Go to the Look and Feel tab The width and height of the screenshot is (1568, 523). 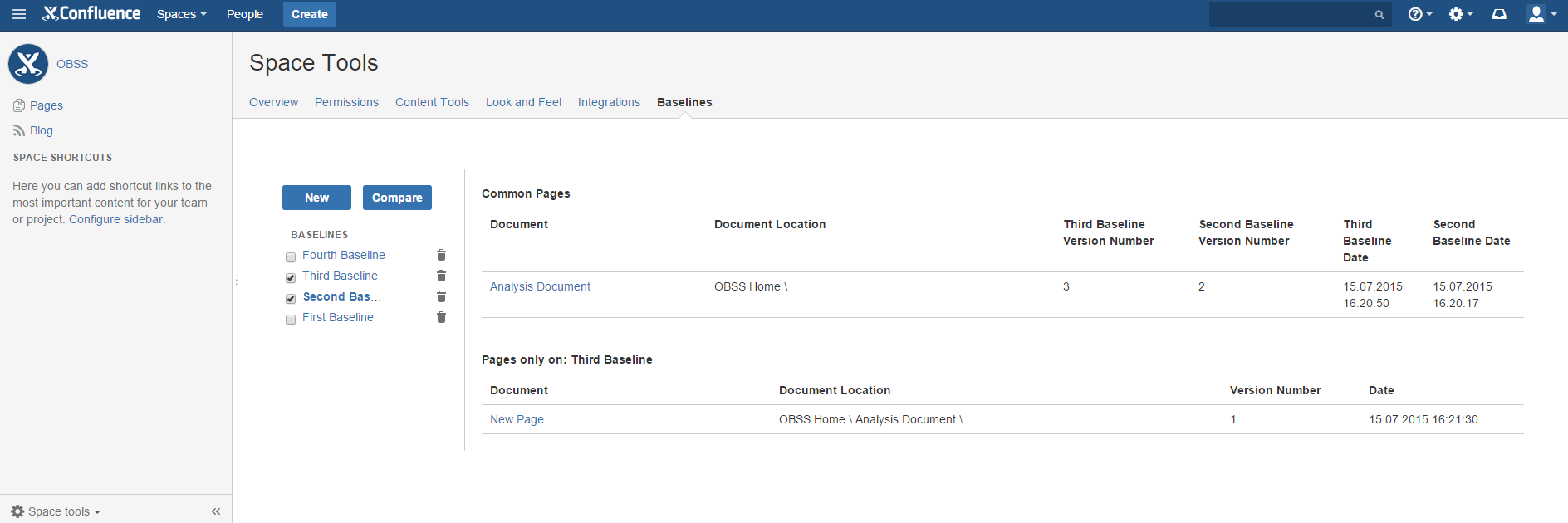coord(523,102)
